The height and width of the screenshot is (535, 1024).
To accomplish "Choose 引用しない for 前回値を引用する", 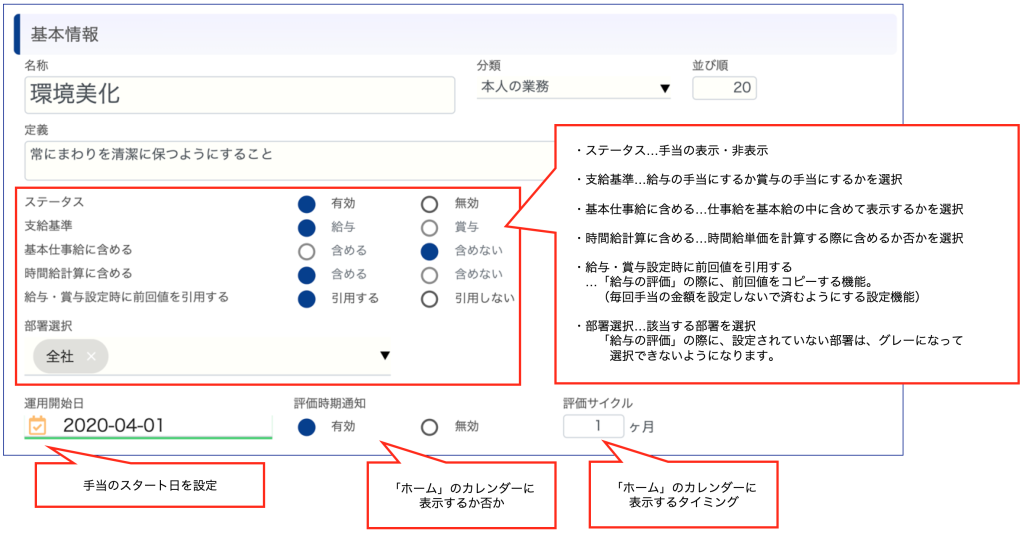I will (430, 298).
